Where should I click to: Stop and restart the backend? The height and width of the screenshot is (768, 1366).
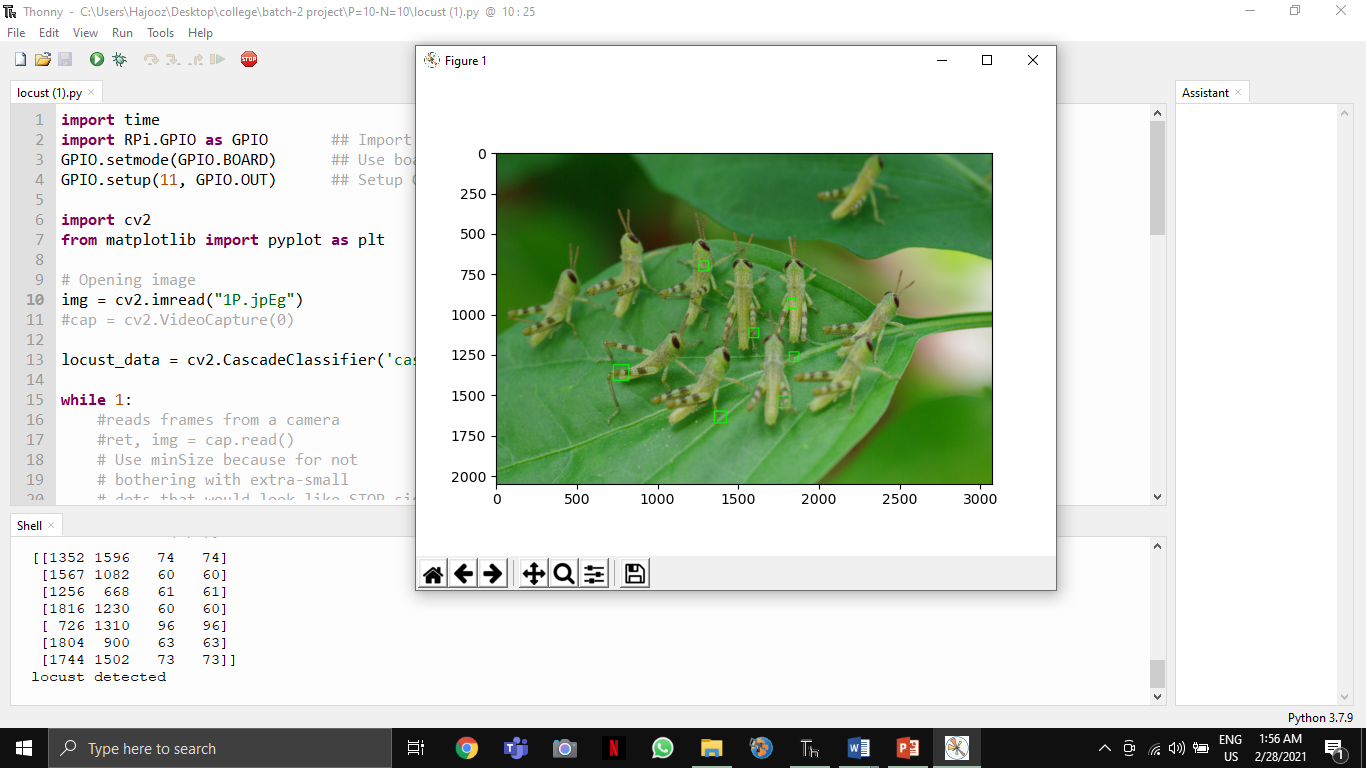(247, 59)
